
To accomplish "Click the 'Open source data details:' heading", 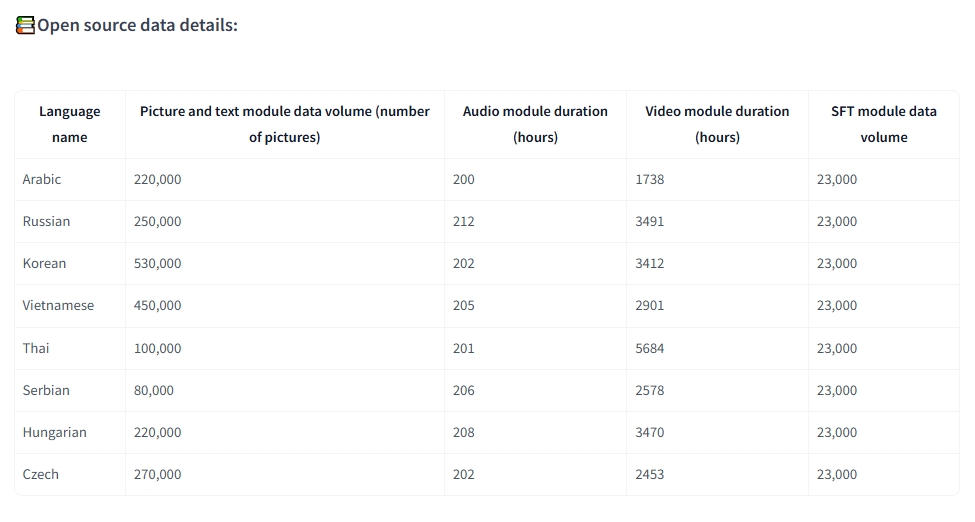I will tap(137, 25).
